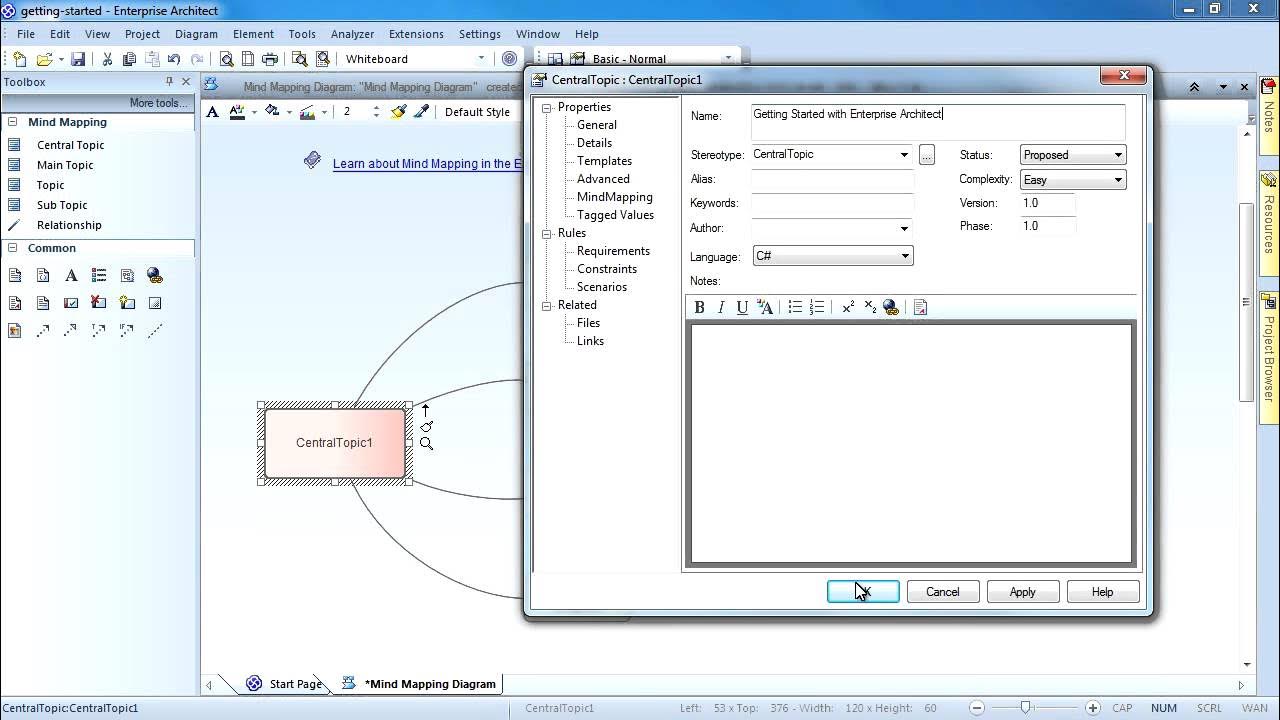Click the hyperlink globe icon in Notes toolbar

tap(891, 307)
